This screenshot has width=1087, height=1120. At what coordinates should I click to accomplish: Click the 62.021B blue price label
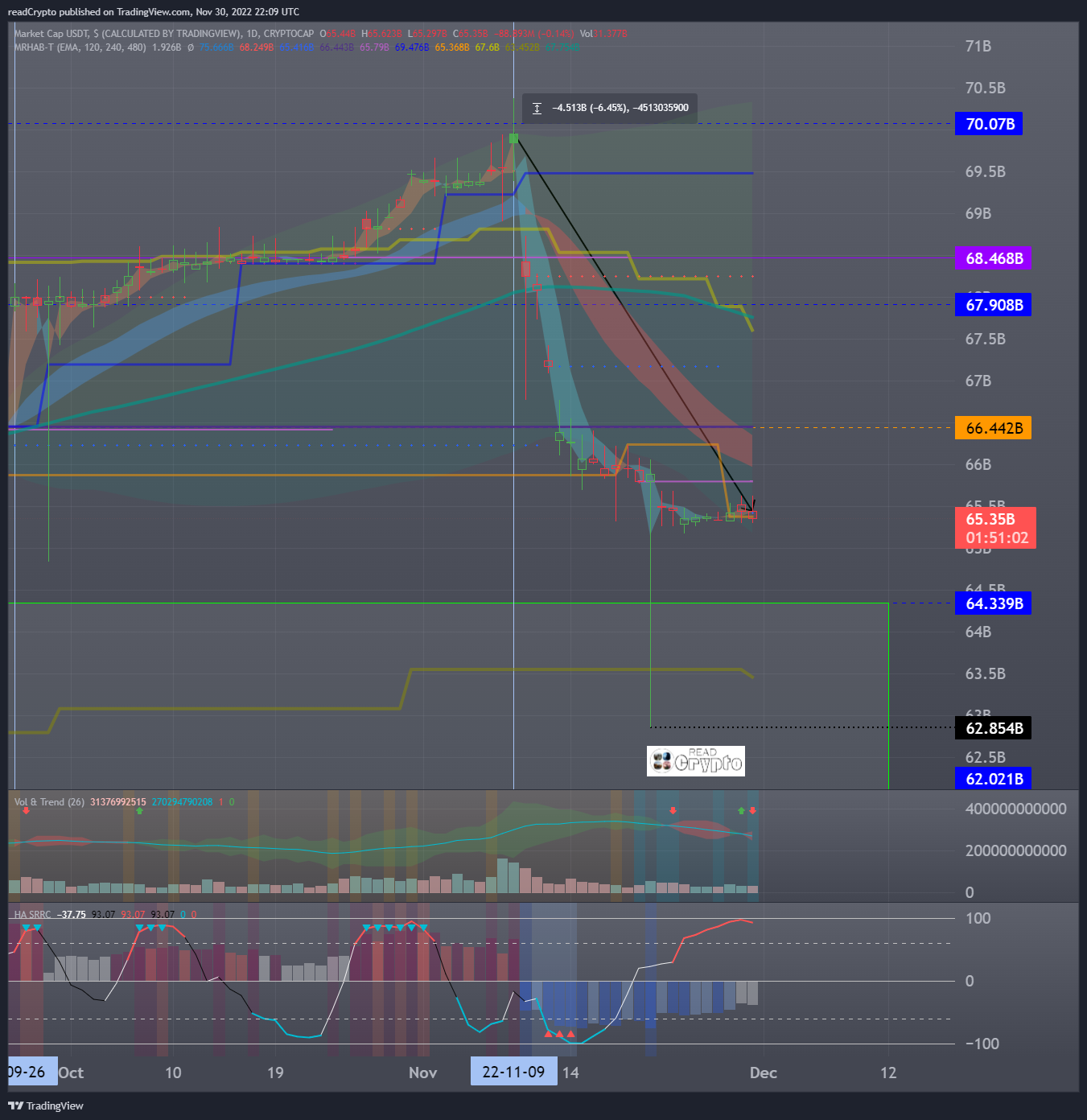[x=993, y=779]
